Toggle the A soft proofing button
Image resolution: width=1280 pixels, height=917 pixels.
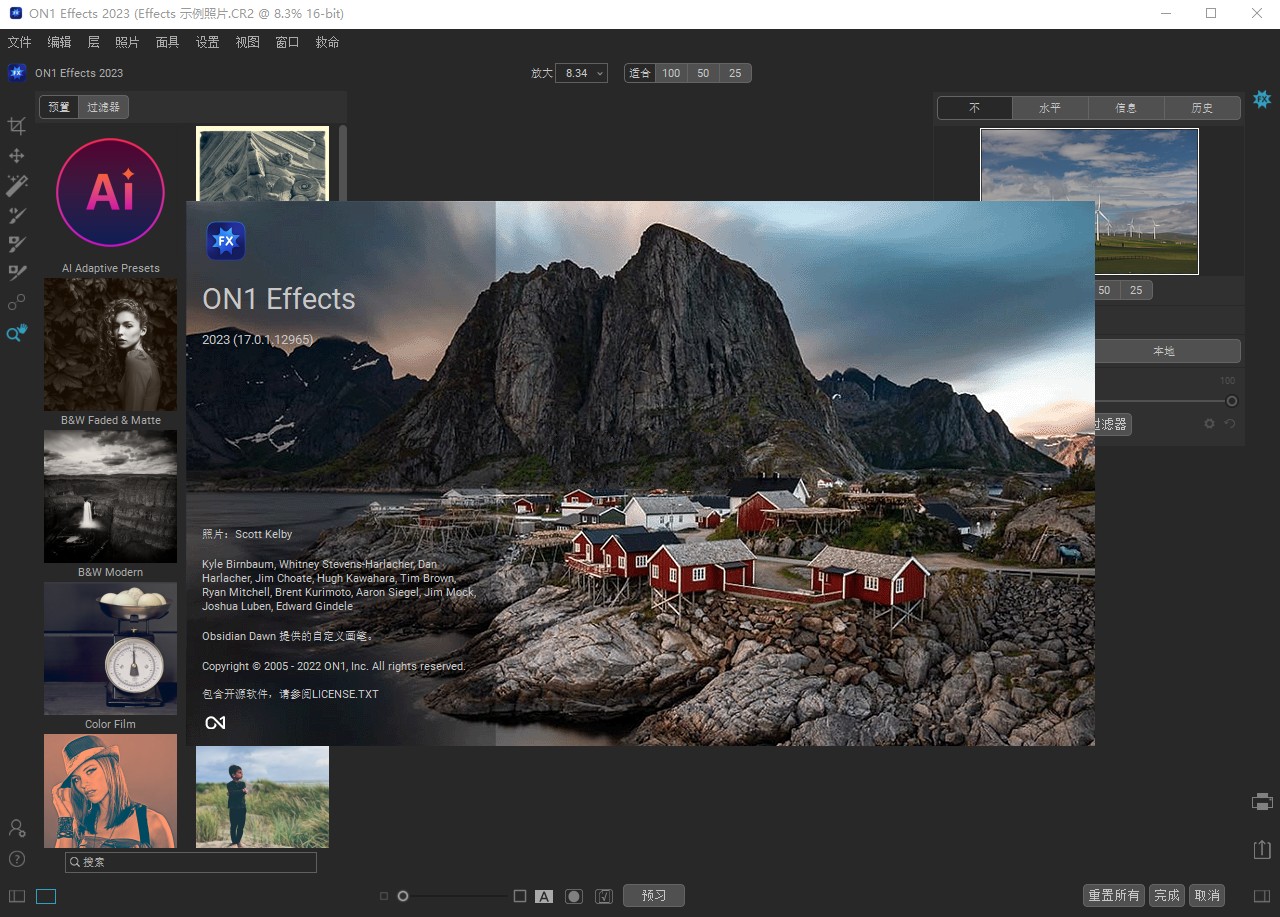click(x=544, y=896)
